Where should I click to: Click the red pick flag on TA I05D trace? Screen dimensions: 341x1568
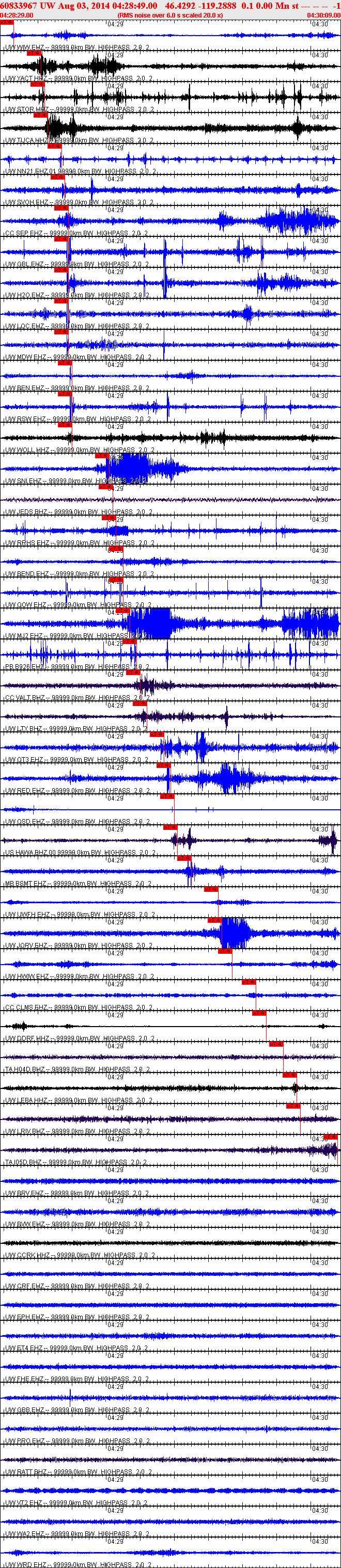point(330,1137)
